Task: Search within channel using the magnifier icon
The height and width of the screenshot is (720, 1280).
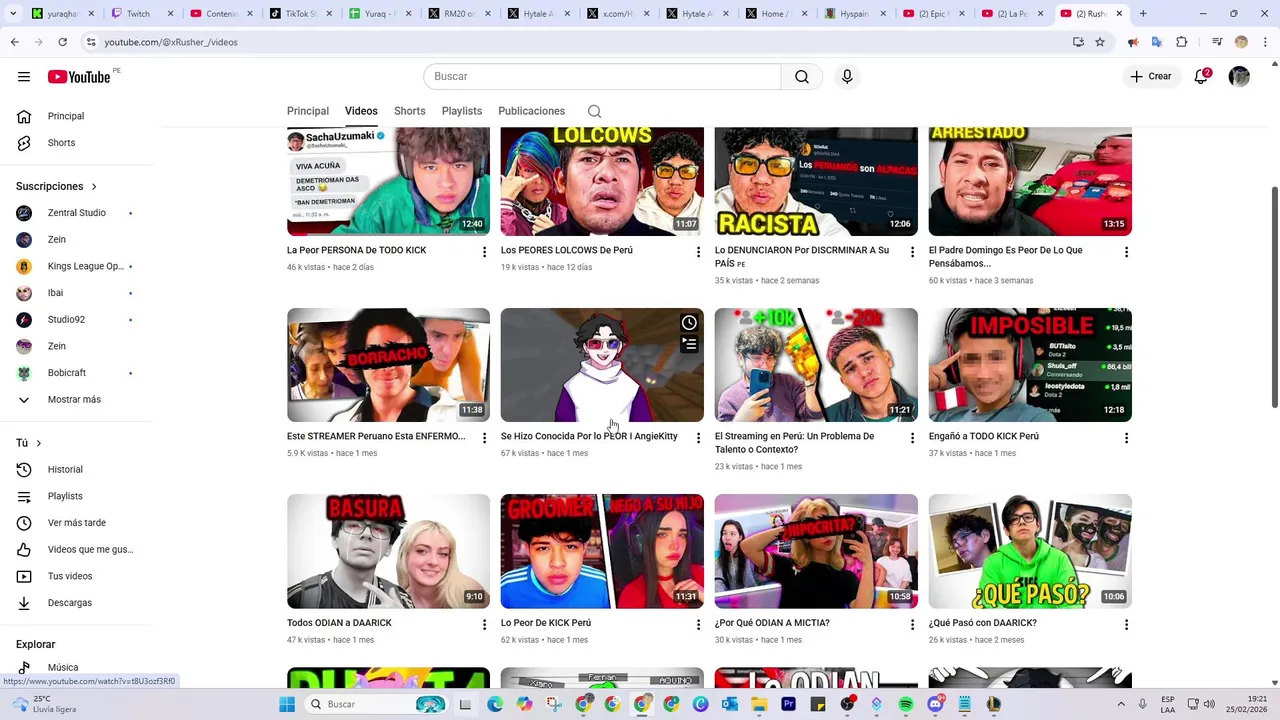Action: pyautogui.click(x=594, y=111)
